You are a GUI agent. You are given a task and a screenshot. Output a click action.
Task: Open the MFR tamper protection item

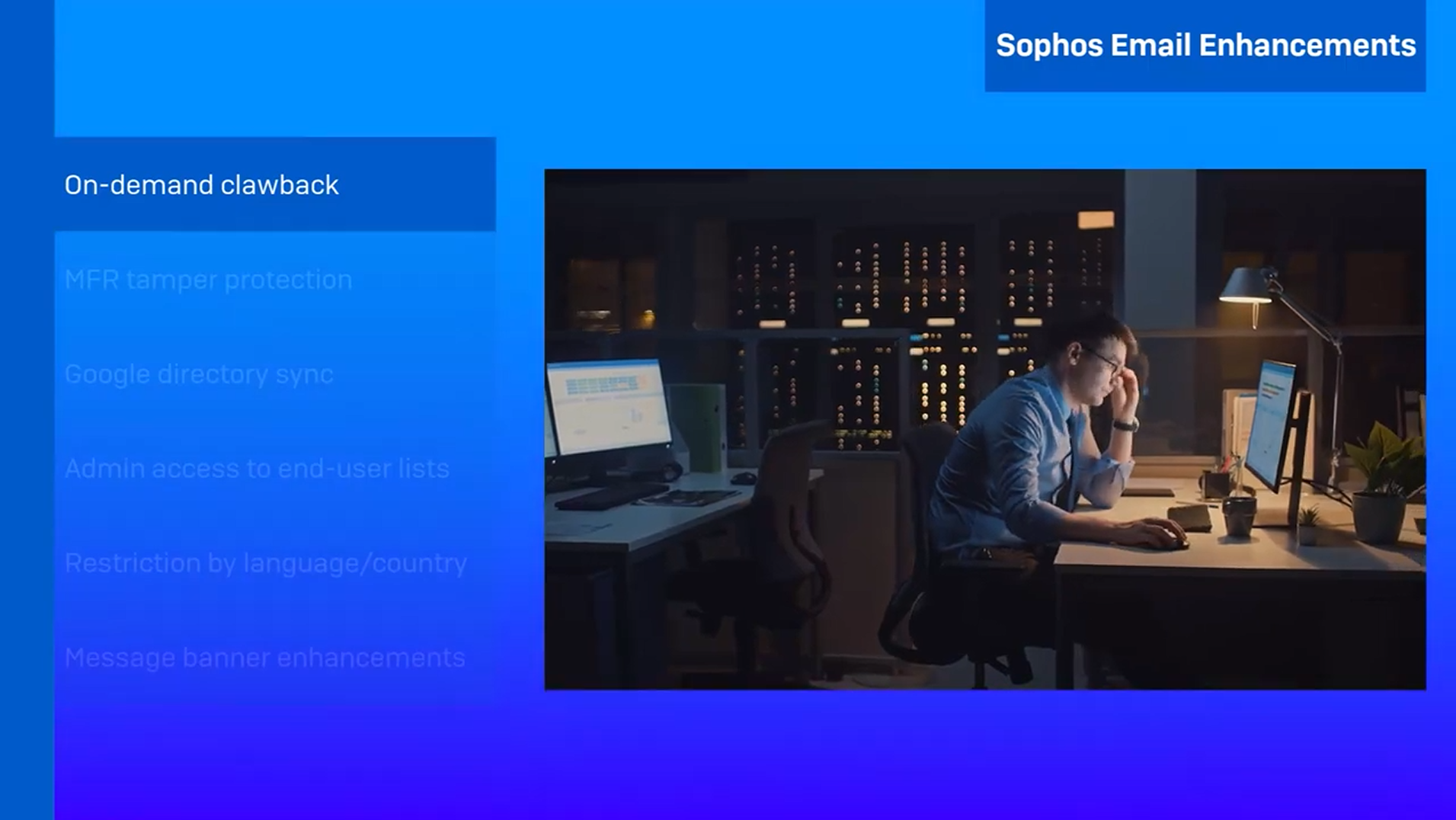[208, 280]
